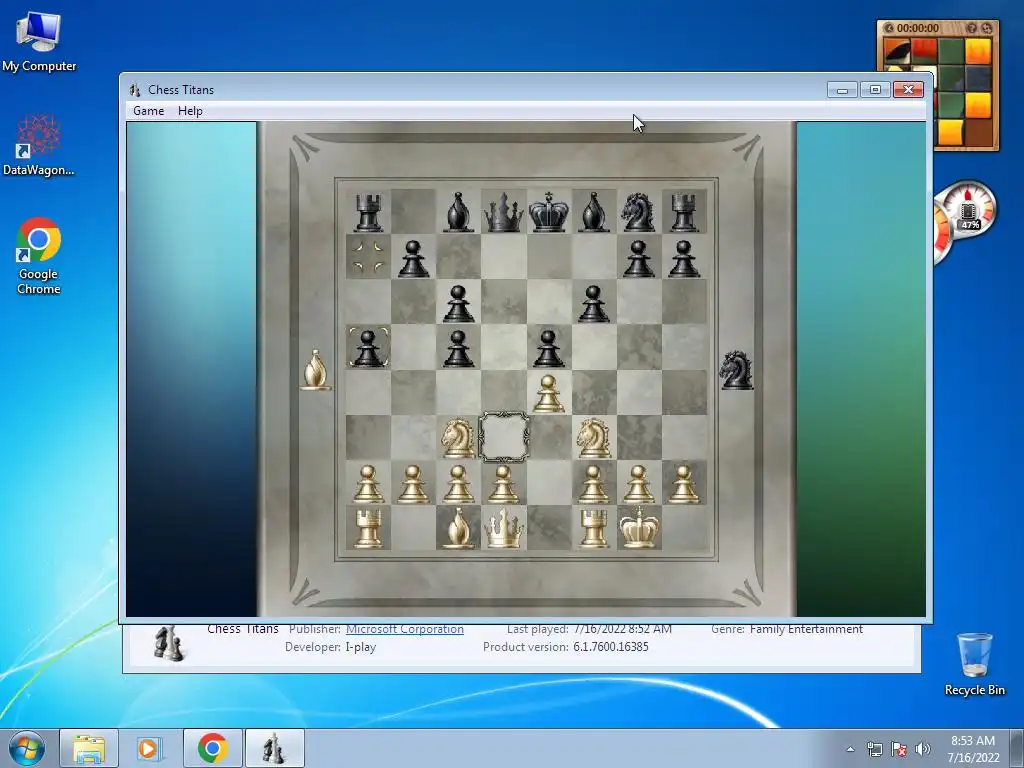Open the Windows Start menu

tap(27, 748)
